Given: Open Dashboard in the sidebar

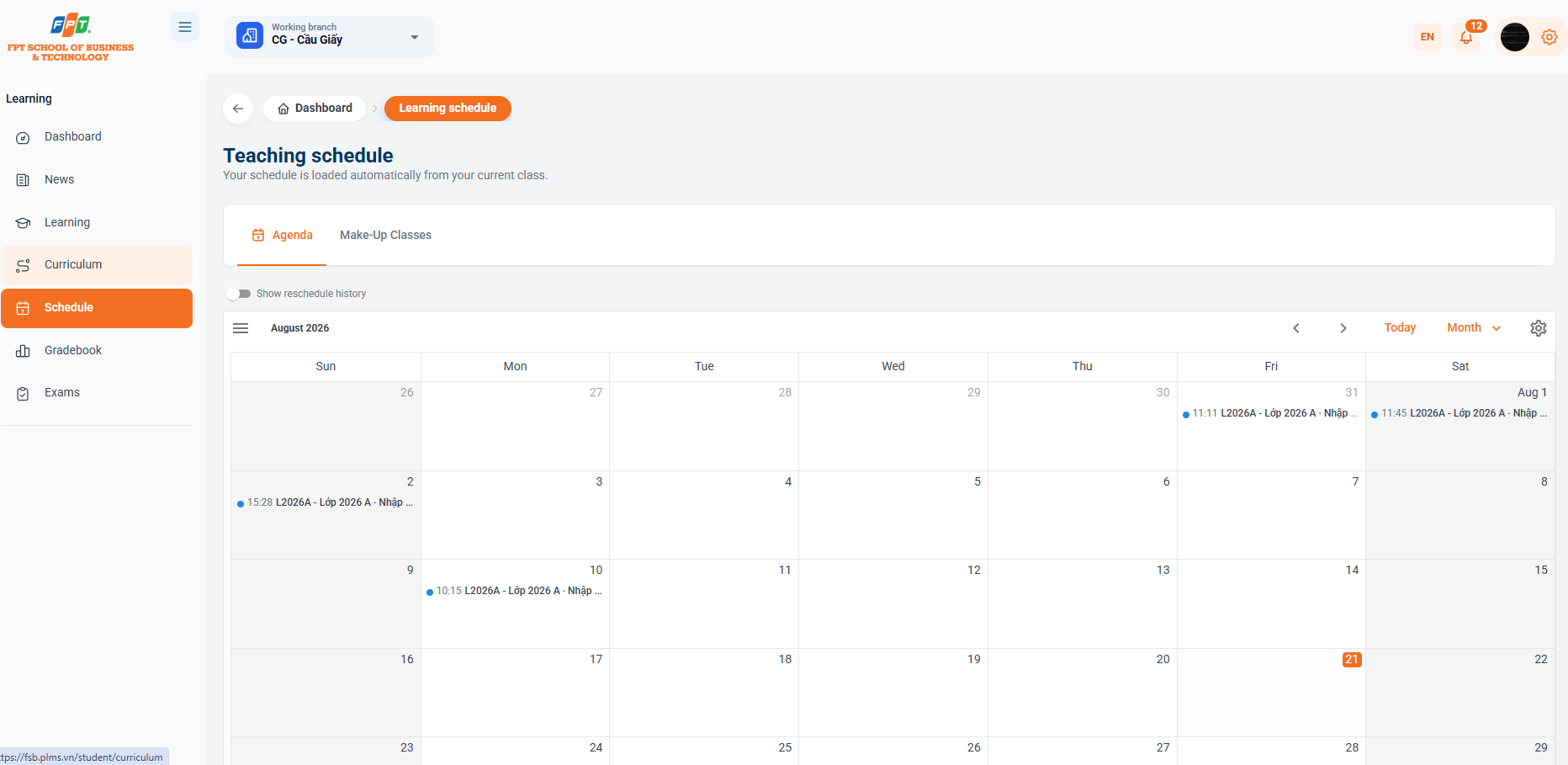Looking at the screenshot, I should pos(97,137).
